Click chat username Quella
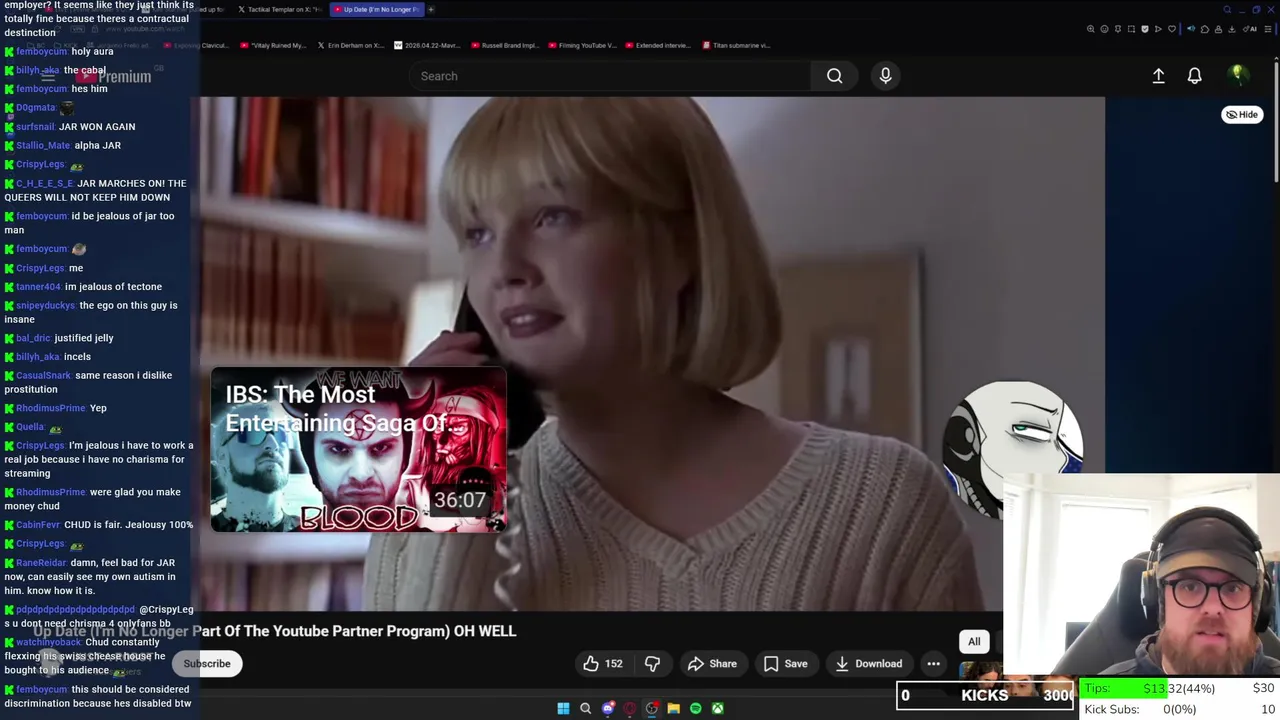This screenshot has width=1280, height=720. point(30,427)
